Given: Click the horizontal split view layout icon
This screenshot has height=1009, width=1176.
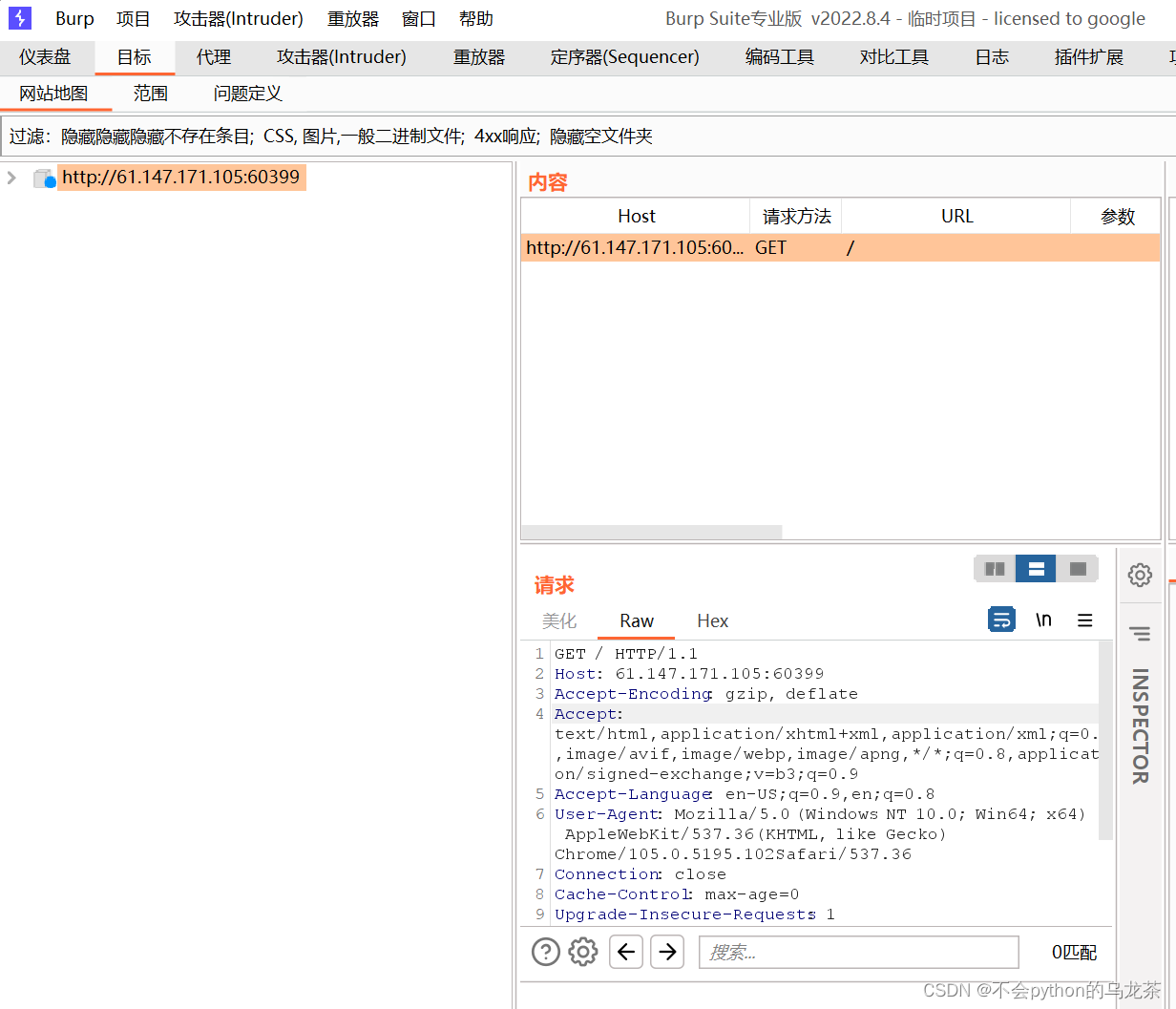Looking at the screenshot, I should [x=1036, y=568].
